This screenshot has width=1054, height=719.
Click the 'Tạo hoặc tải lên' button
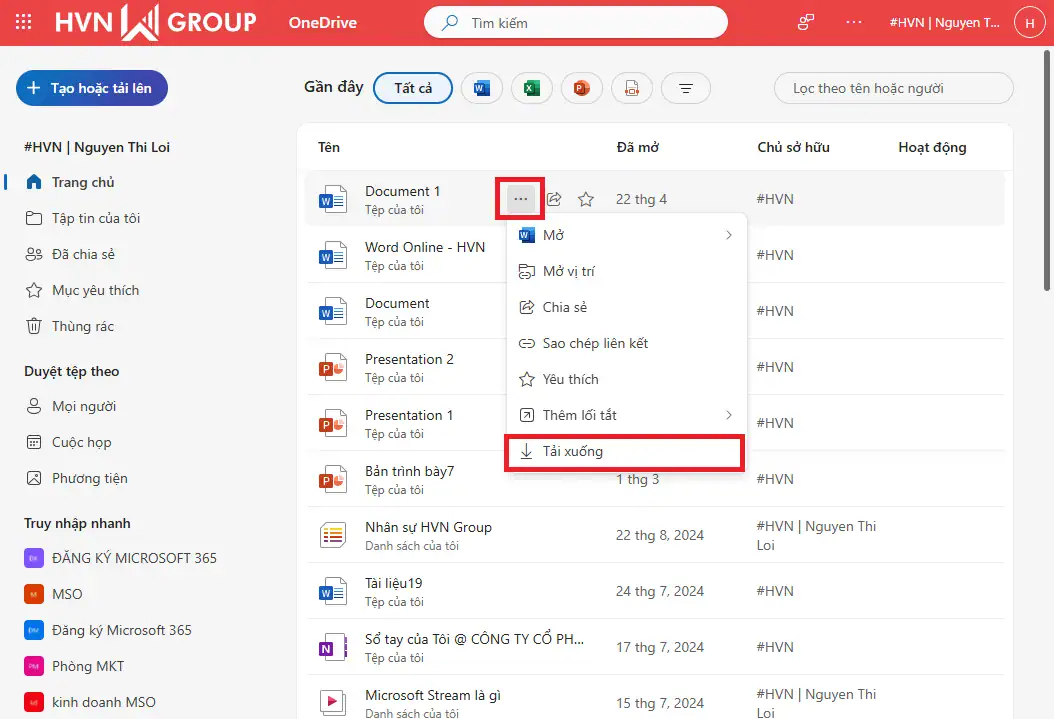(92, 88)
